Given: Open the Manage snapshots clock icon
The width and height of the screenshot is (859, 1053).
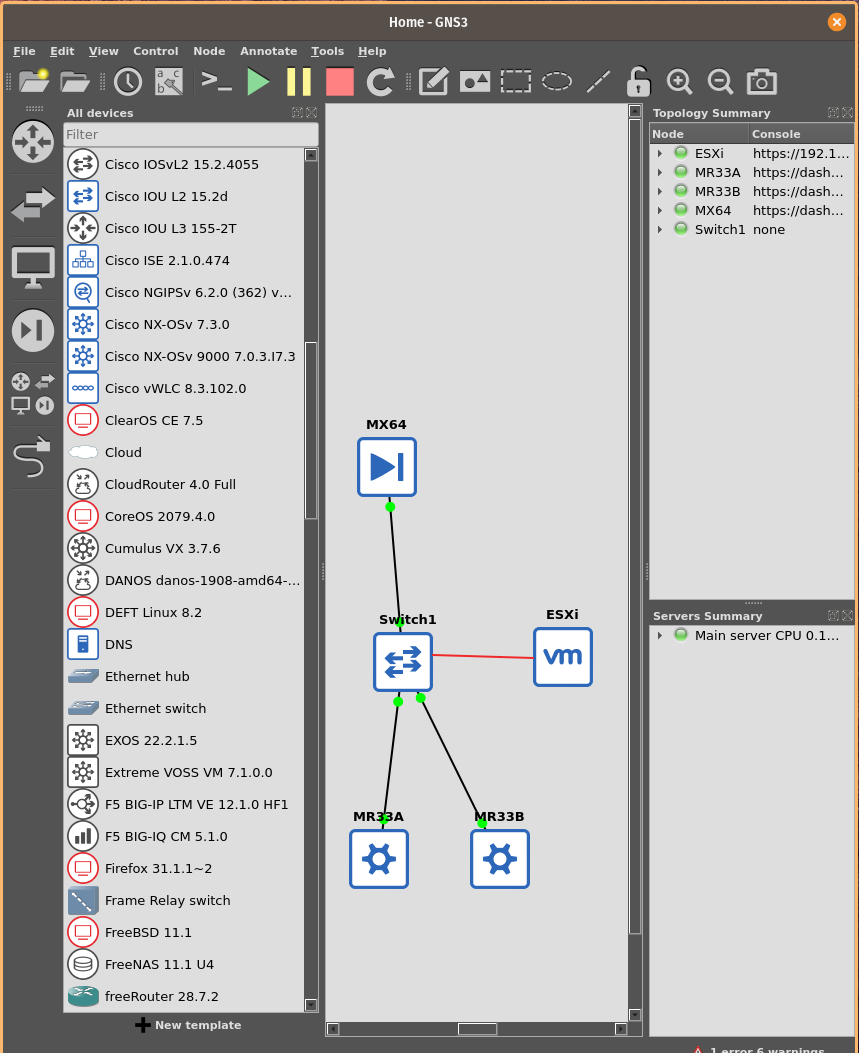Looking at the screenshot, I should 127,82.
